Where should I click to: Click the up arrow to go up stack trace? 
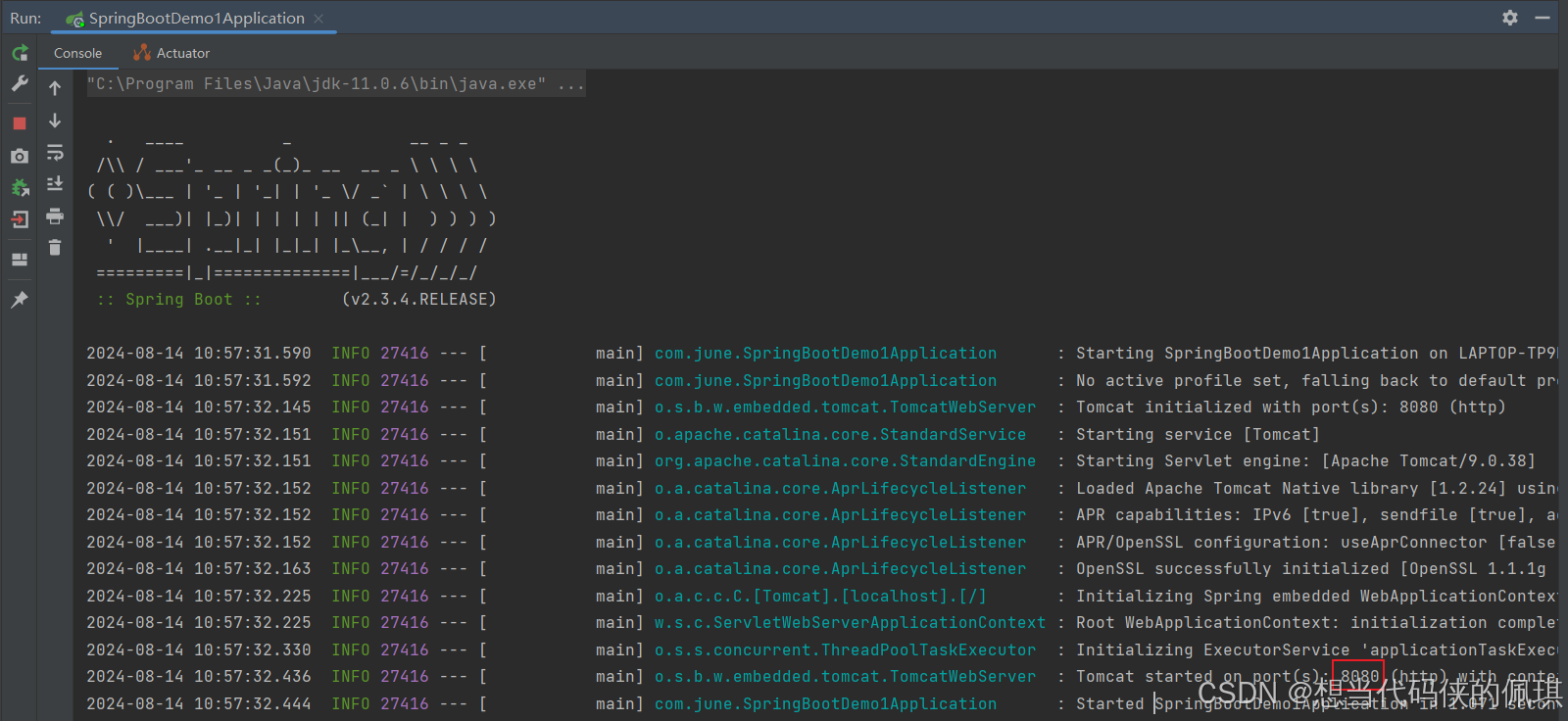tap(55, 88)
